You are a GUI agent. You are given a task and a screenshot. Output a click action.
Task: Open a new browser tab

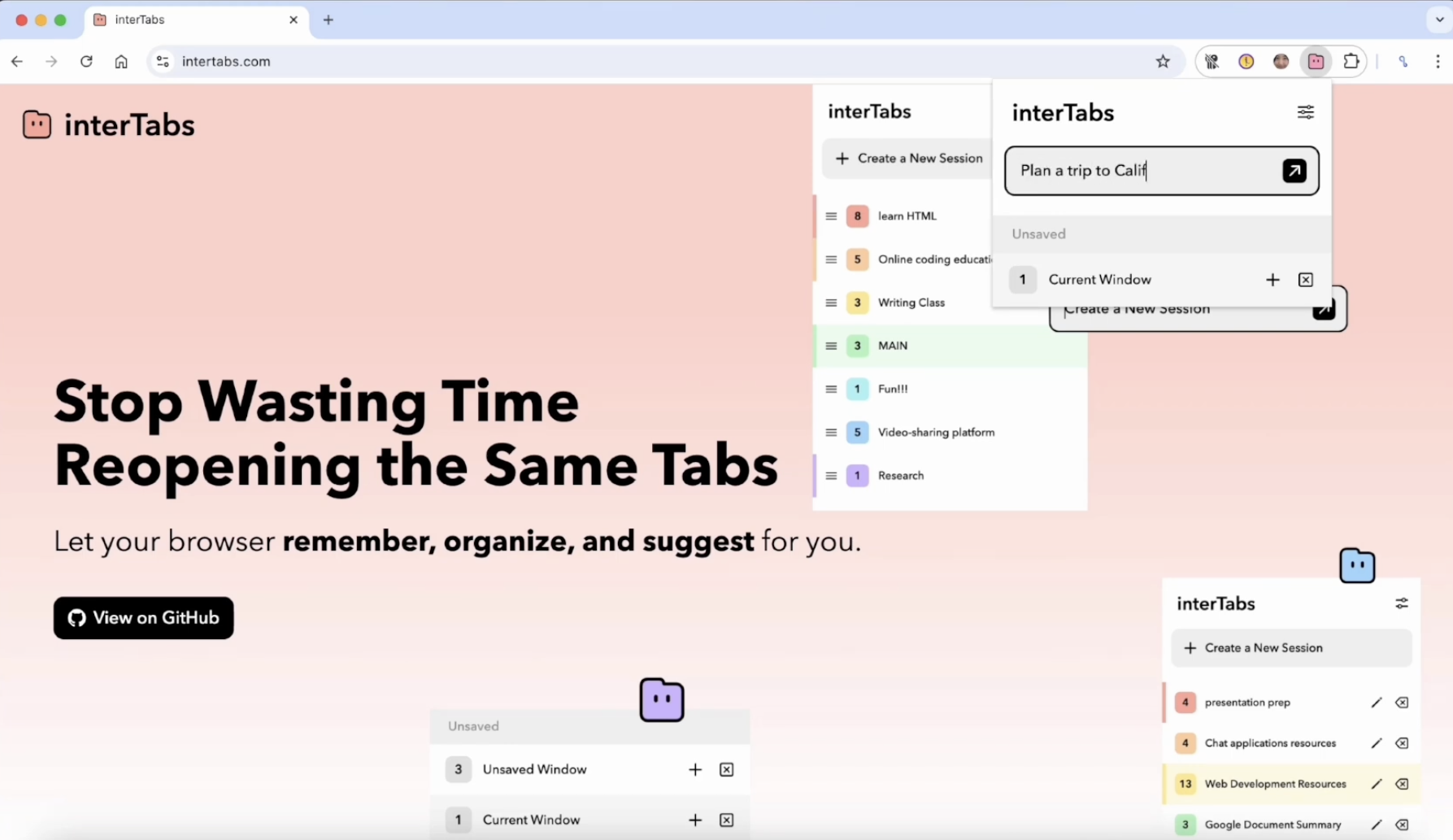328,20
